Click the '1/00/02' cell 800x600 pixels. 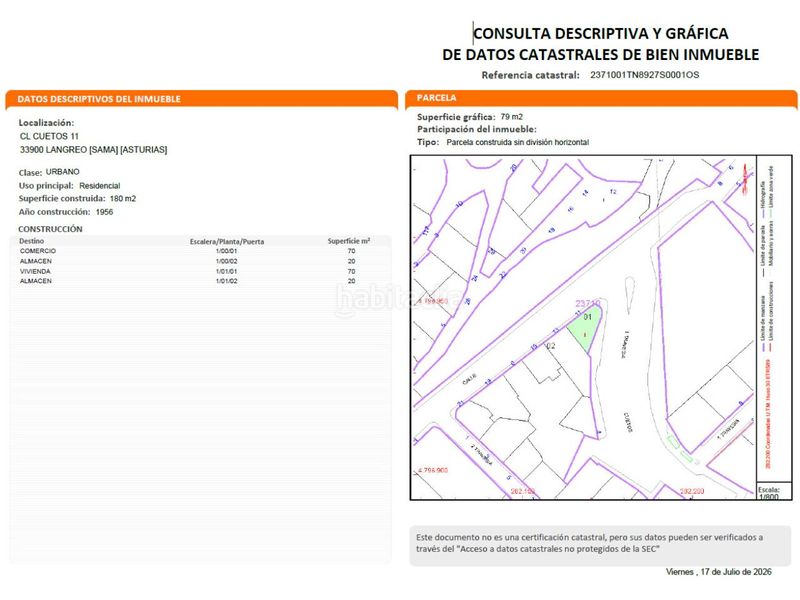click(227, 261)
